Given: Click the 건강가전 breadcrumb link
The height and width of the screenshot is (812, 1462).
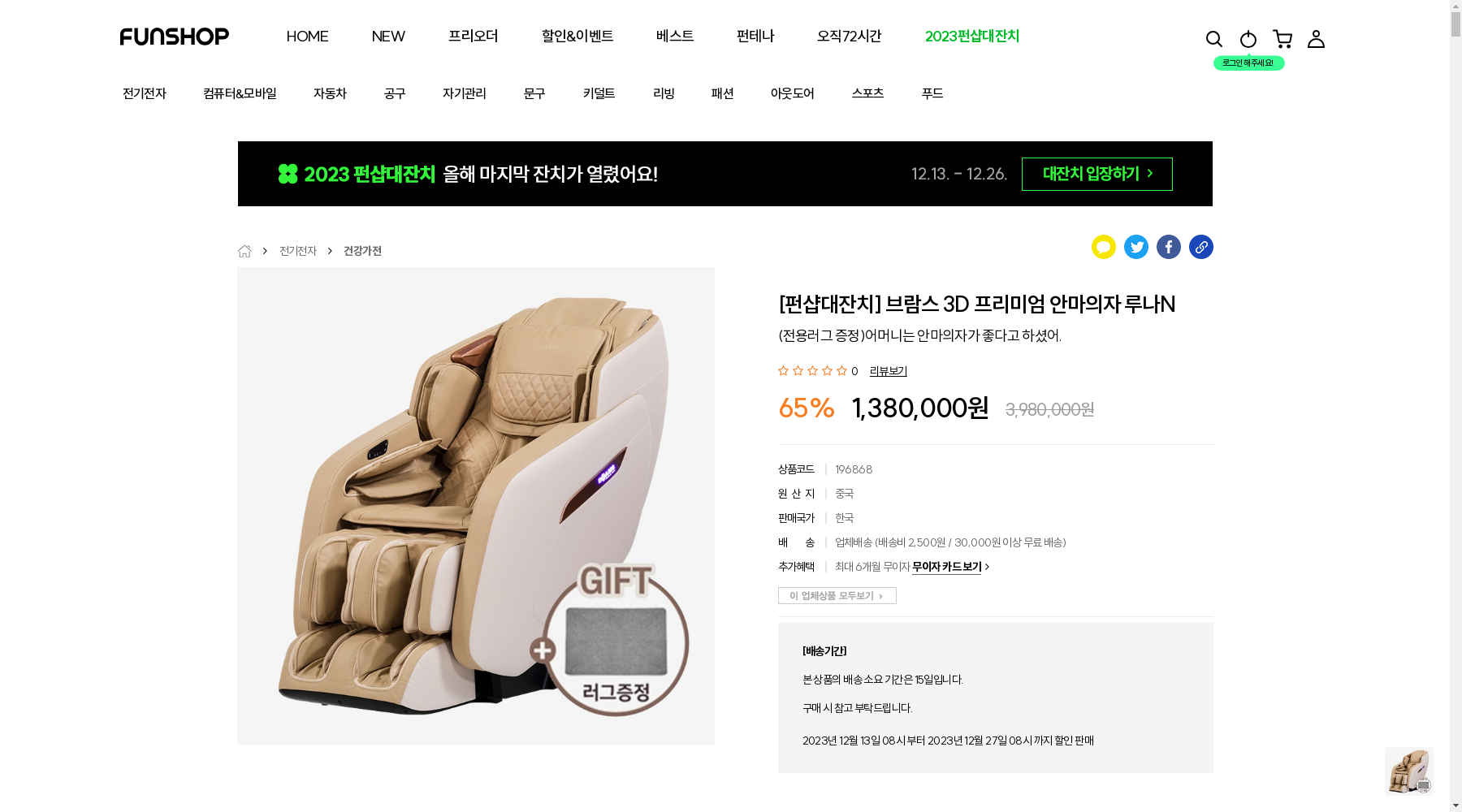Looking at the screenshot, I should pyautogui.click(x=362, y=251).
